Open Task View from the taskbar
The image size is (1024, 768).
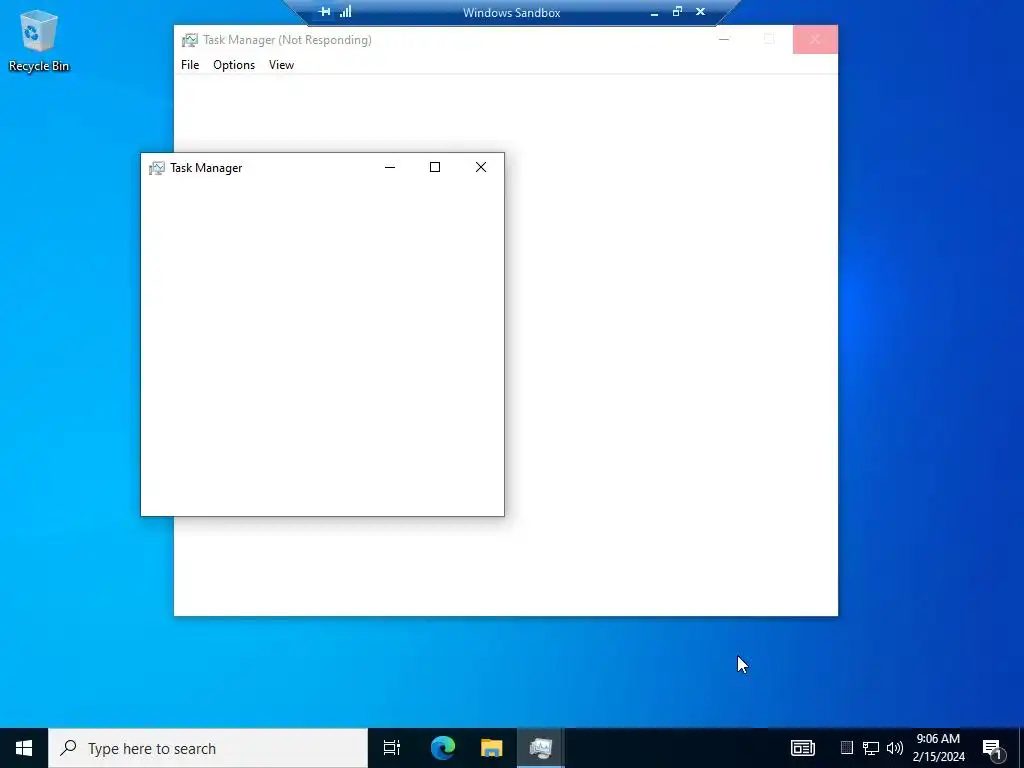[x=392, y=748]
